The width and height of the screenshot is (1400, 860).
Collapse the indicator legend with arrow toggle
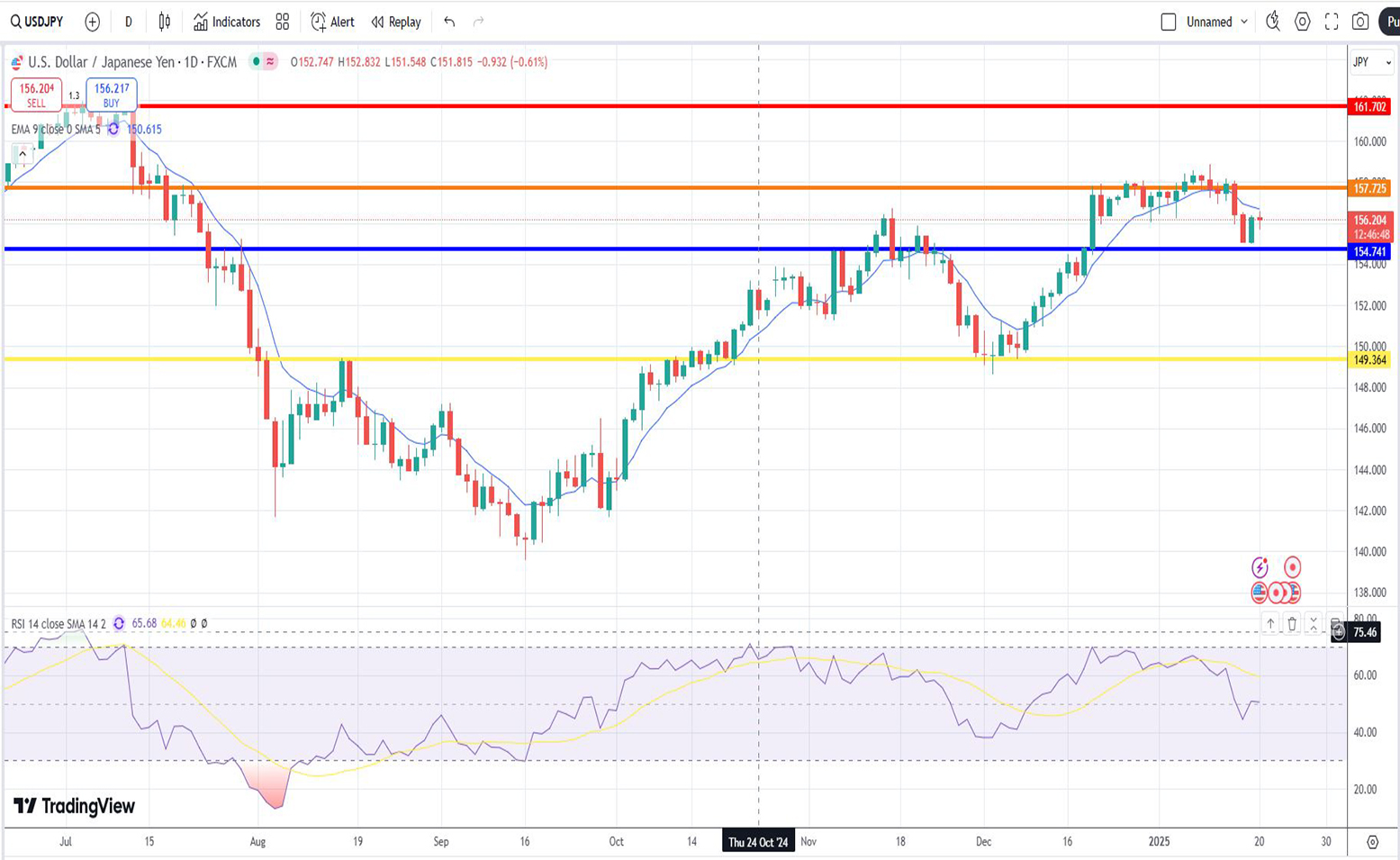point(23,154)
